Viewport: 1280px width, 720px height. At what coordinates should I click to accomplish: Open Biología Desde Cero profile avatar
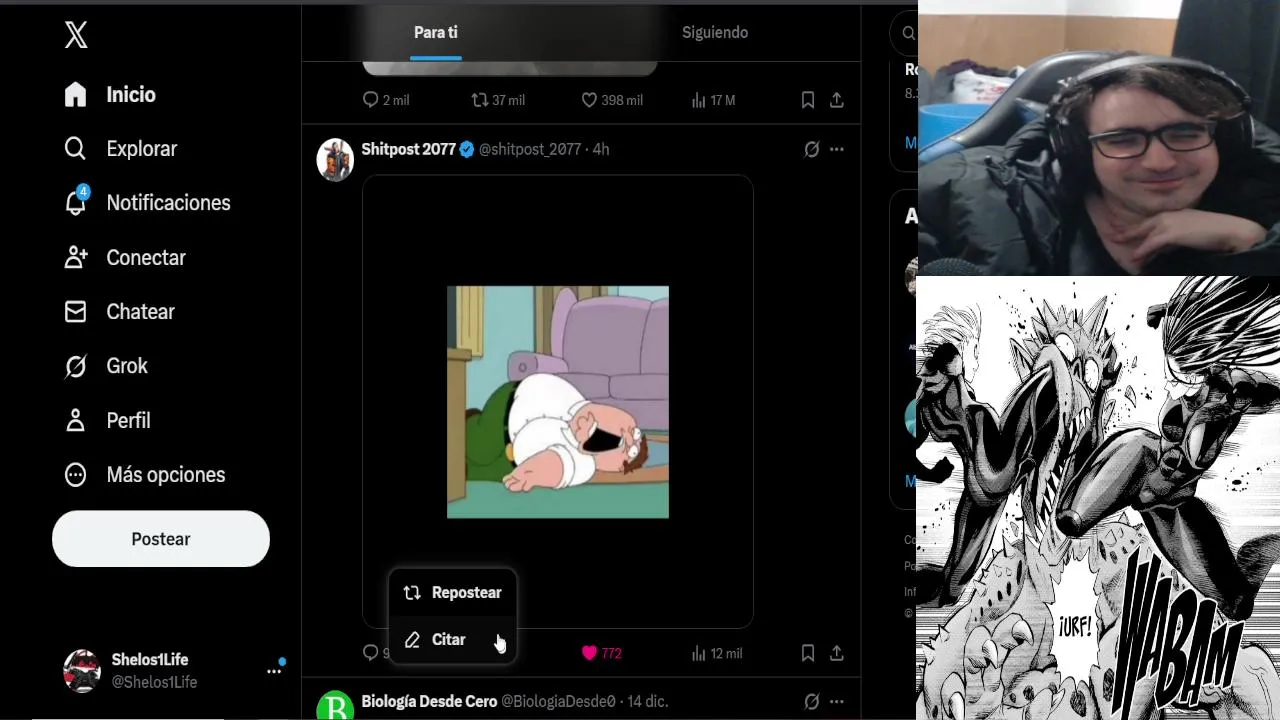335,706
